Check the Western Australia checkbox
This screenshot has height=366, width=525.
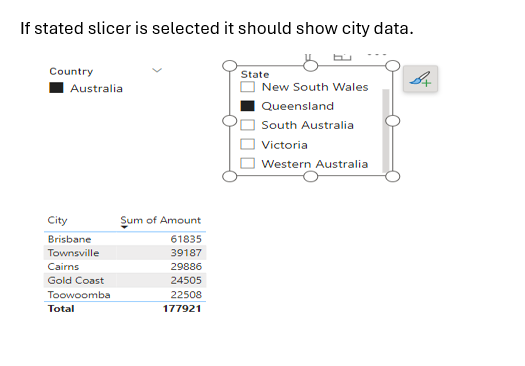click(247, 164)
